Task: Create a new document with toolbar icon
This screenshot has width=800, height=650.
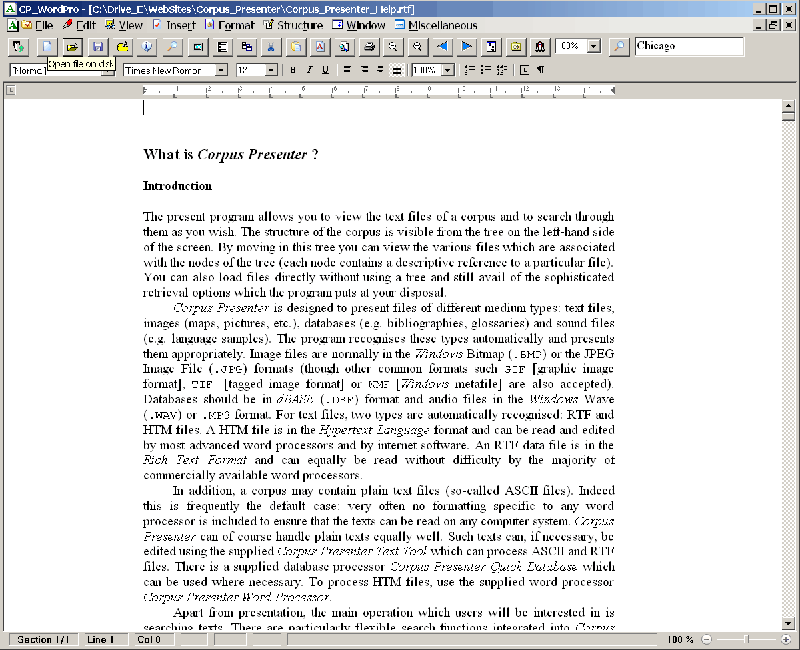Action: 46,46
